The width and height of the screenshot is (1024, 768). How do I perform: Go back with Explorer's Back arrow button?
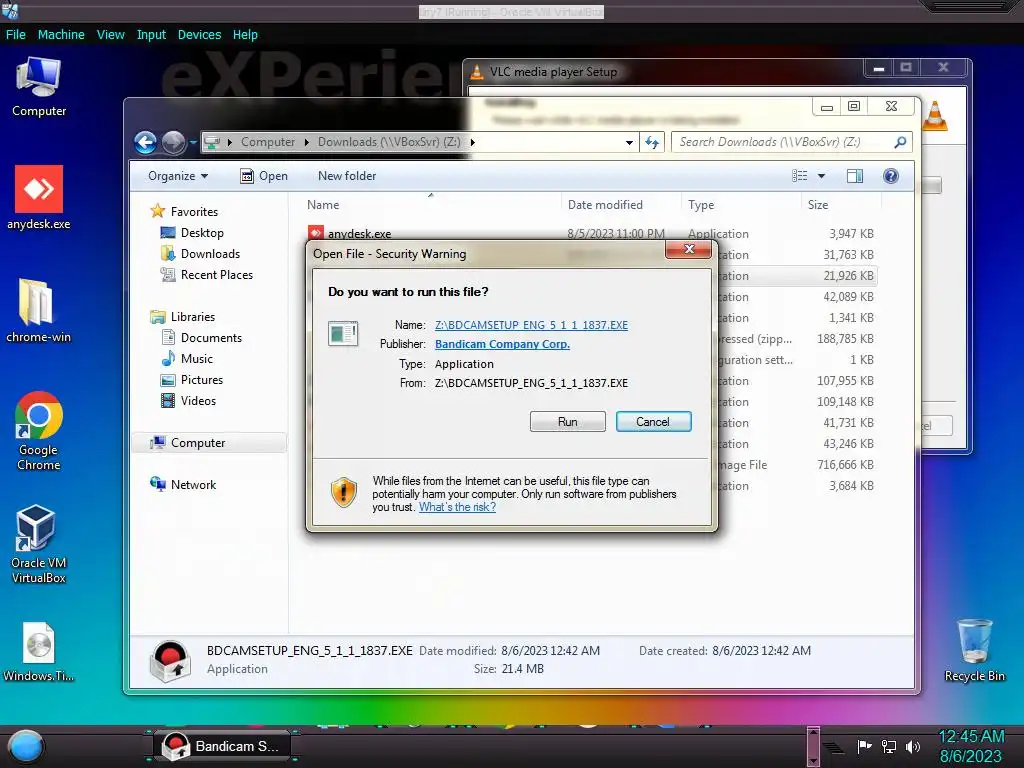146,142
